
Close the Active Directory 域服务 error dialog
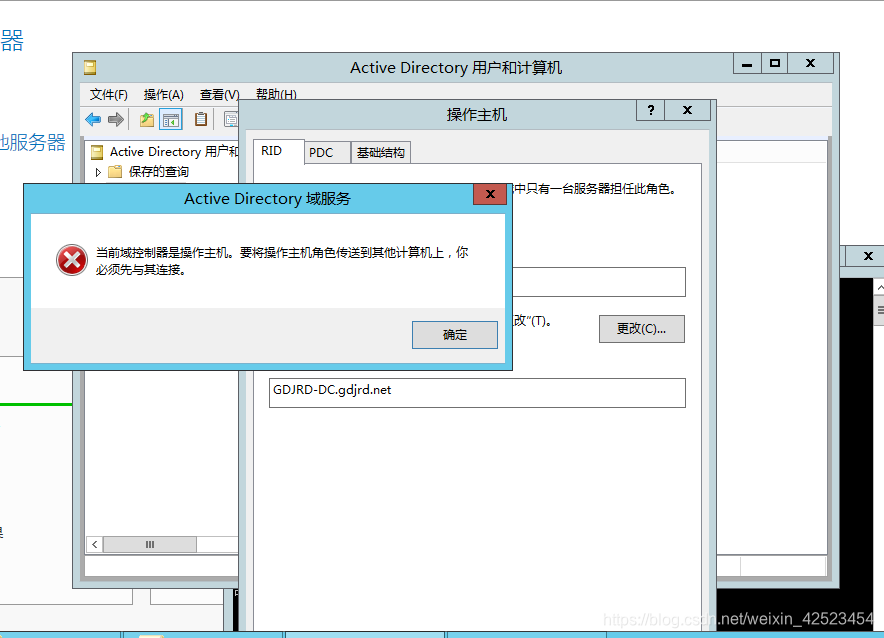[490, 194]
